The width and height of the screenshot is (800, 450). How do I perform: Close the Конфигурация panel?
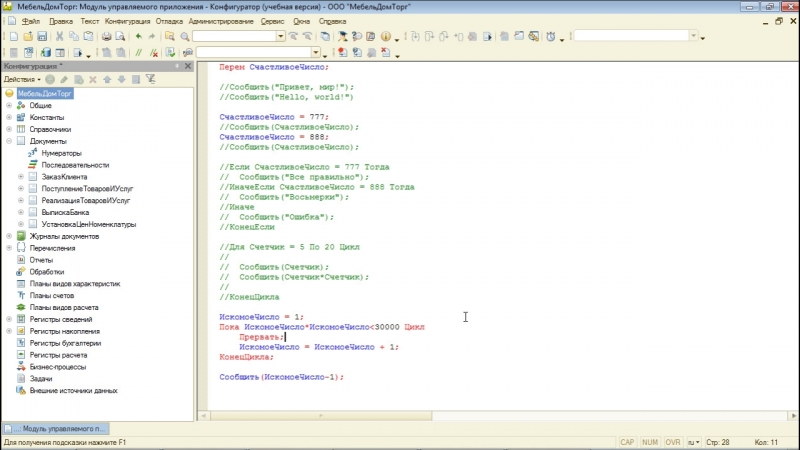pos(188,66)
